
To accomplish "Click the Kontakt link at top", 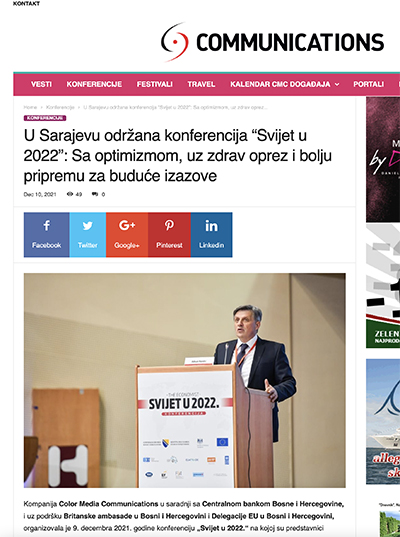I will [x=26, y=3].
